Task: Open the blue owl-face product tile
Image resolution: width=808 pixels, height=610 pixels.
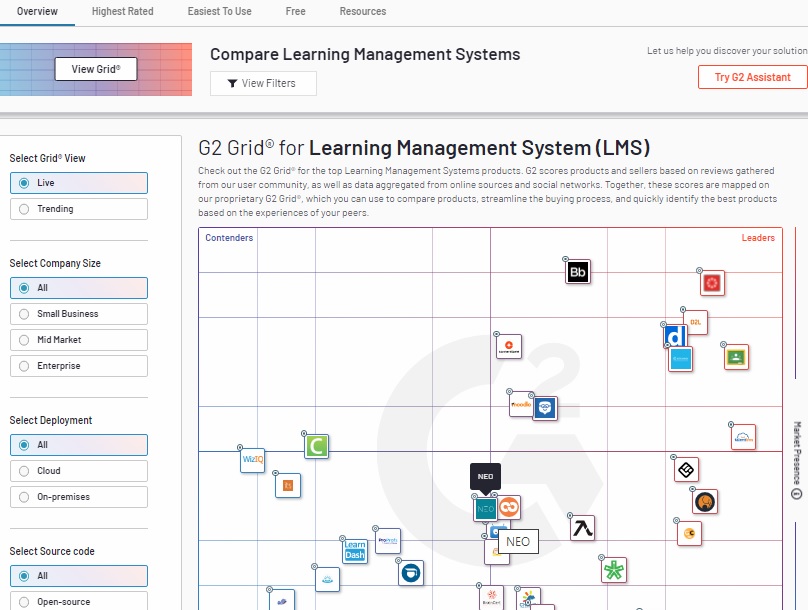Action: [x=545, y=409]
